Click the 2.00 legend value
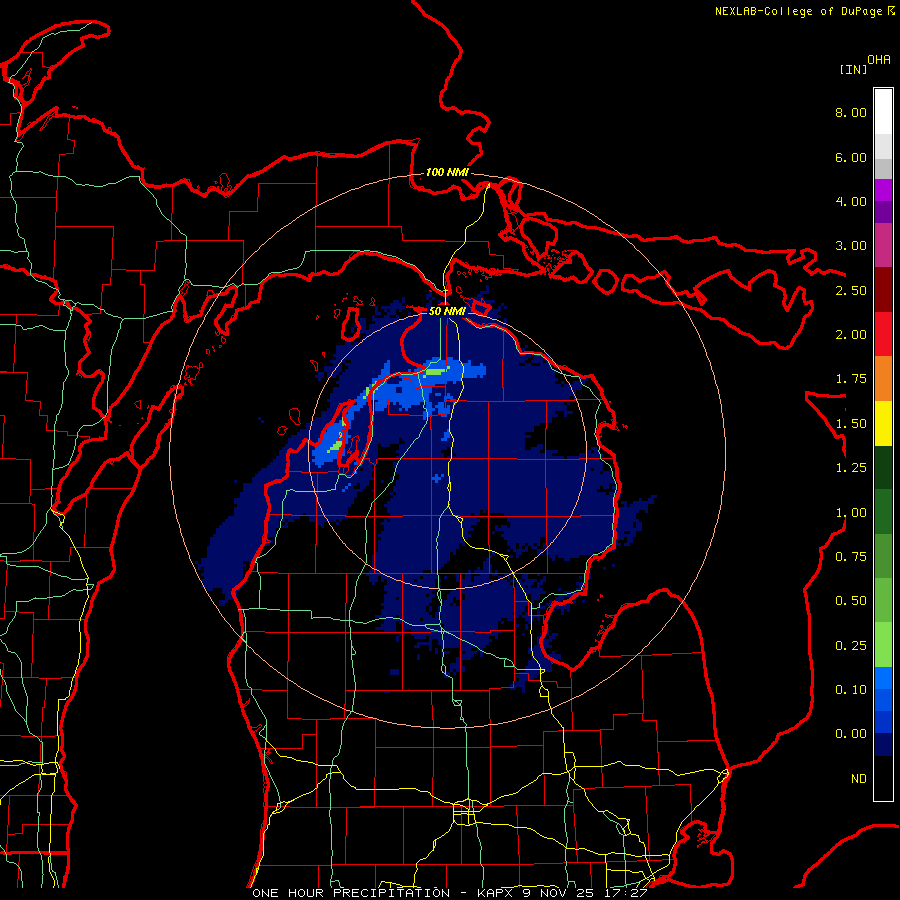The height and width of the screenshot is (900, 900). click(851, 335)
